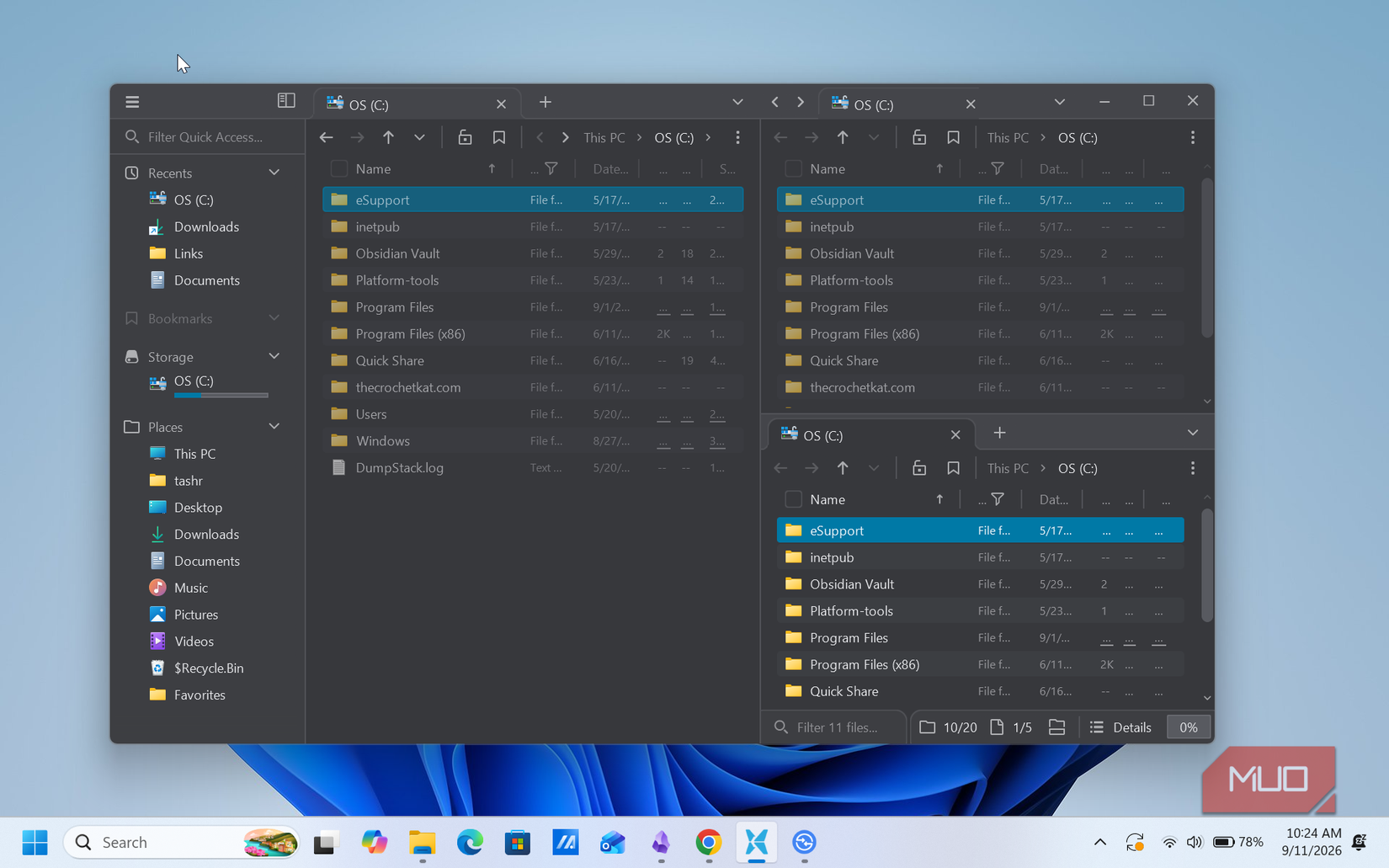Click the funnel filter in the bottom-right pane header

[x=998, y=499]
